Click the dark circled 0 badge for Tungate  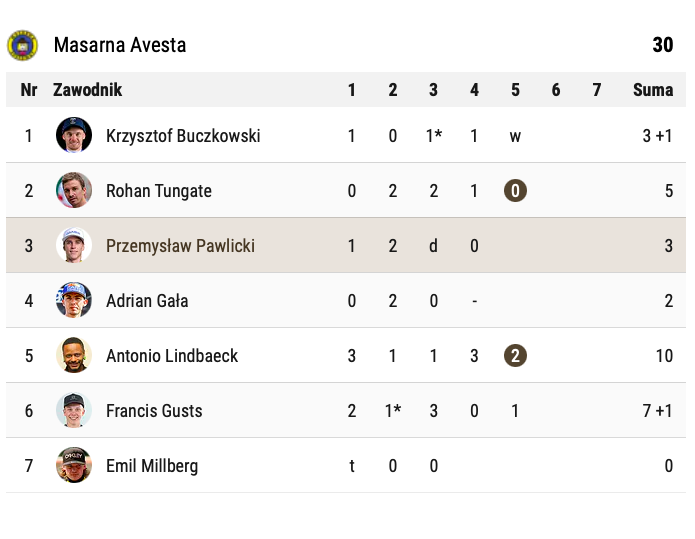click(515, 190)
